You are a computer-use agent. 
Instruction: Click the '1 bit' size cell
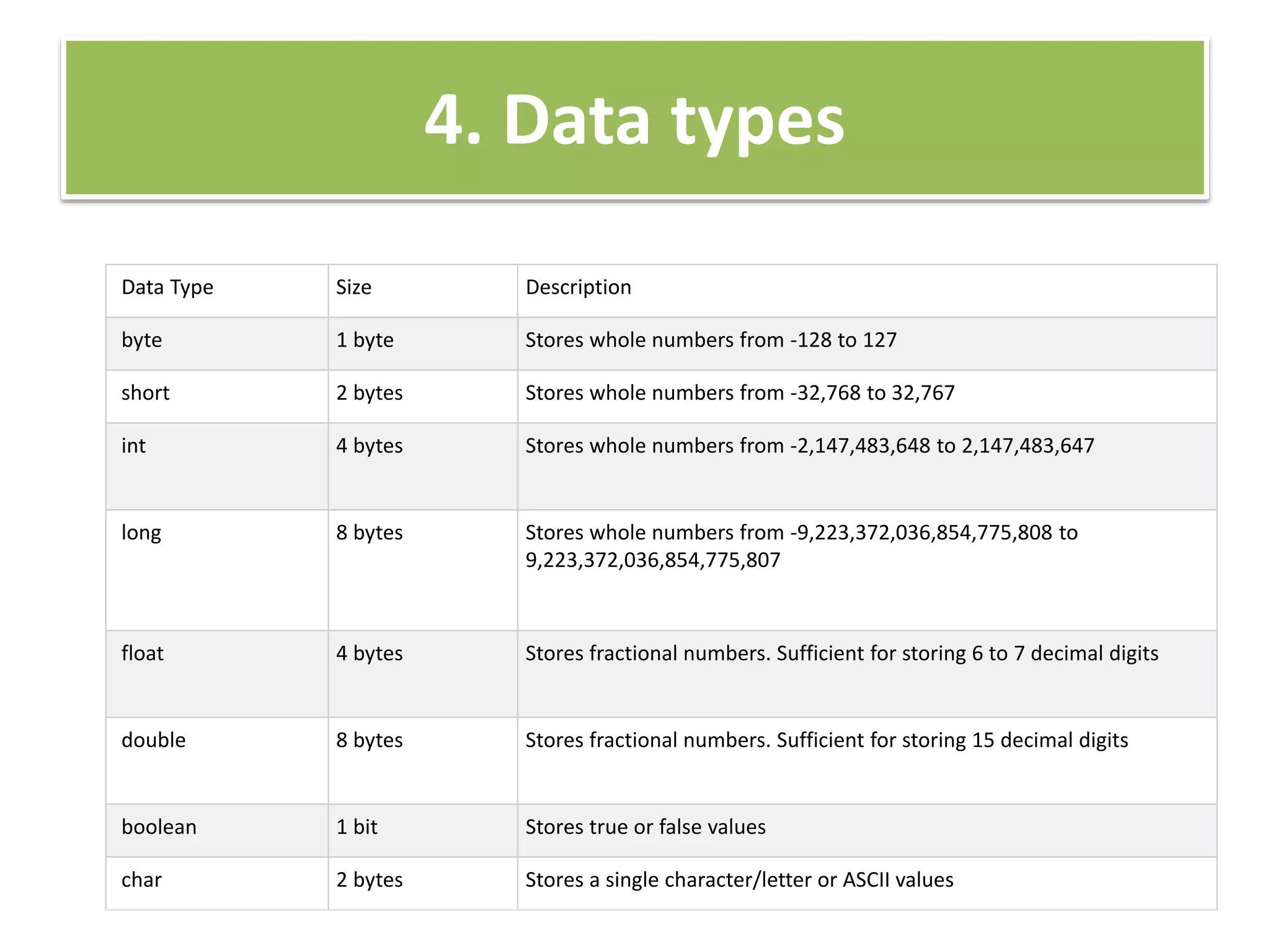click(423, 831)
